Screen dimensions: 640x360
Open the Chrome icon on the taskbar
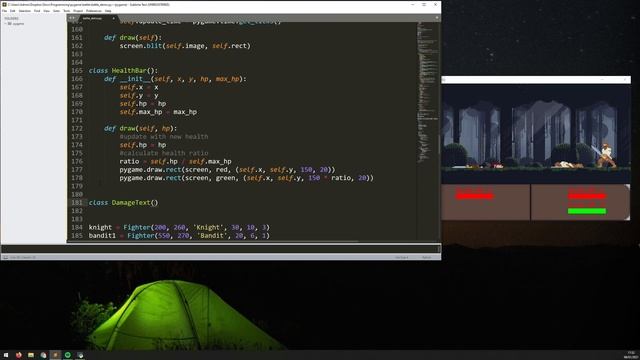click(x=43, y=355)
